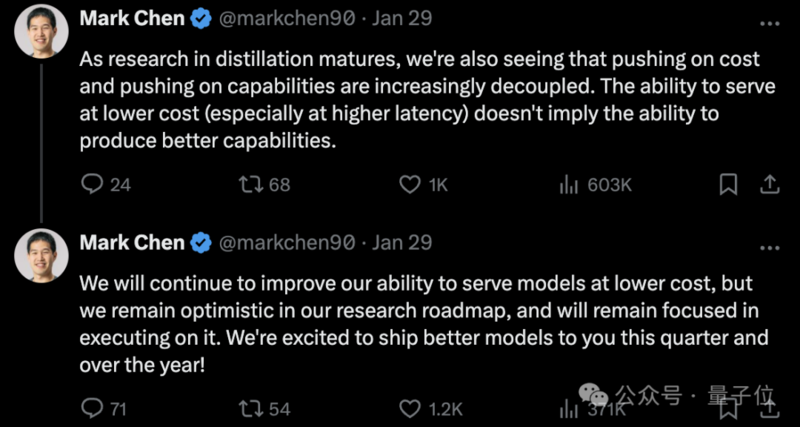The image size is (800, 427).
Task: Retweet the first tweet showing 68 retweets
Action: click(251, 185)
